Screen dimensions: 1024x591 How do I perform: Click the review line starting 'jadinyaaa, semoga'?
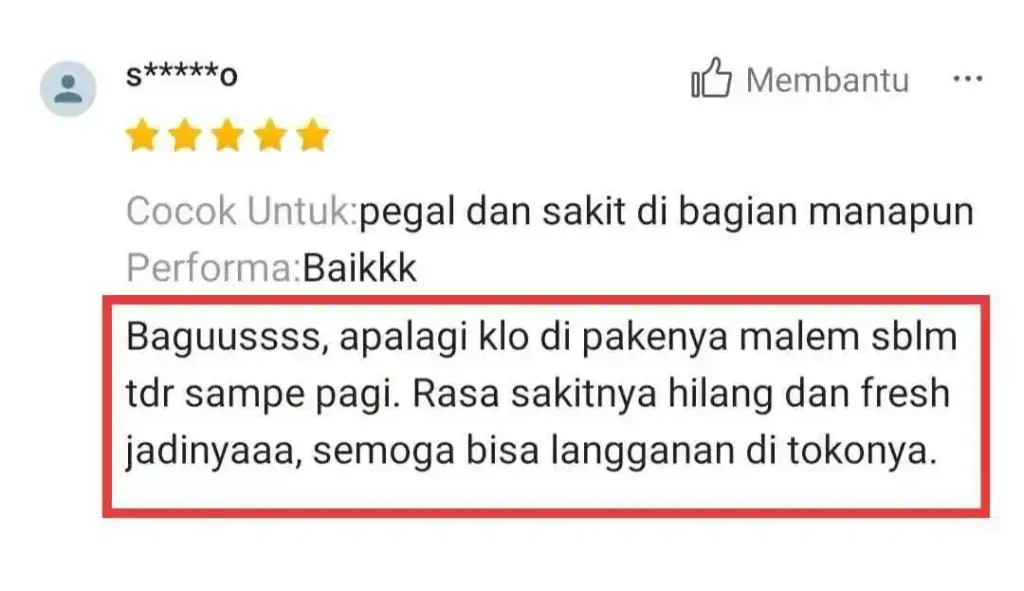coord(532,451)
